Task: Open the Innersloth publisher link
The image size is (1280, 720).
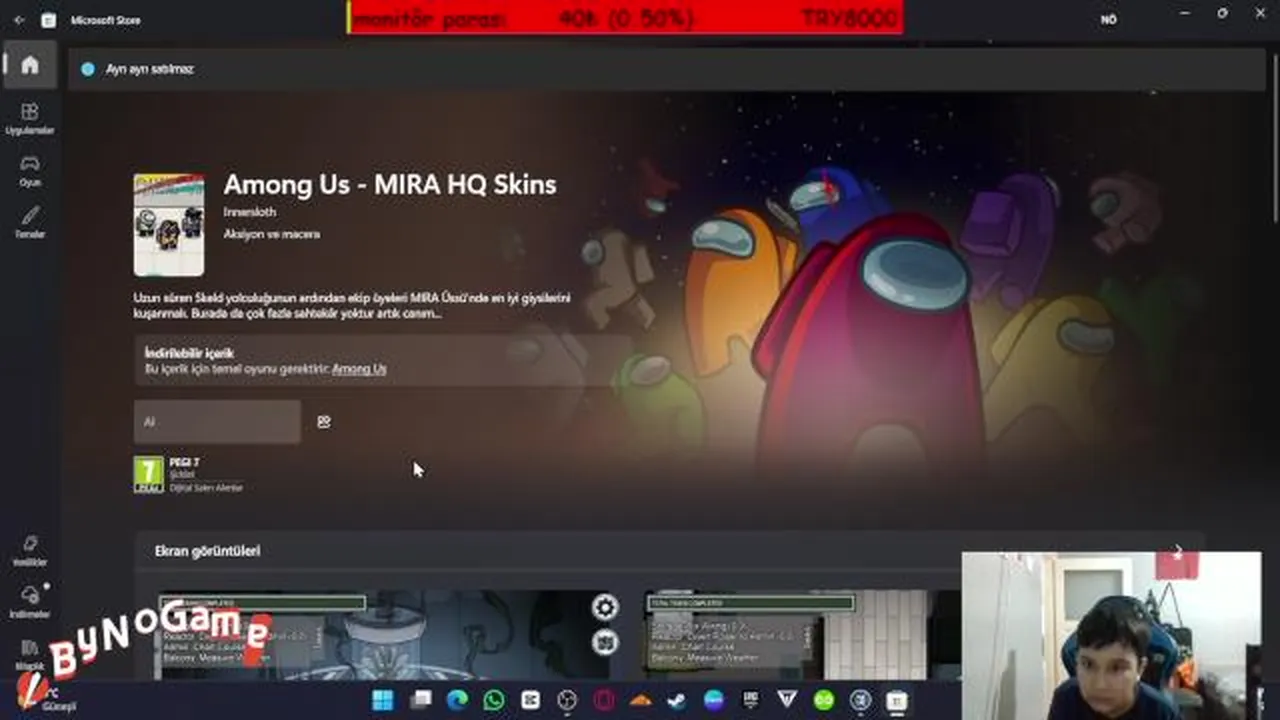Action: tap(250, 212)
